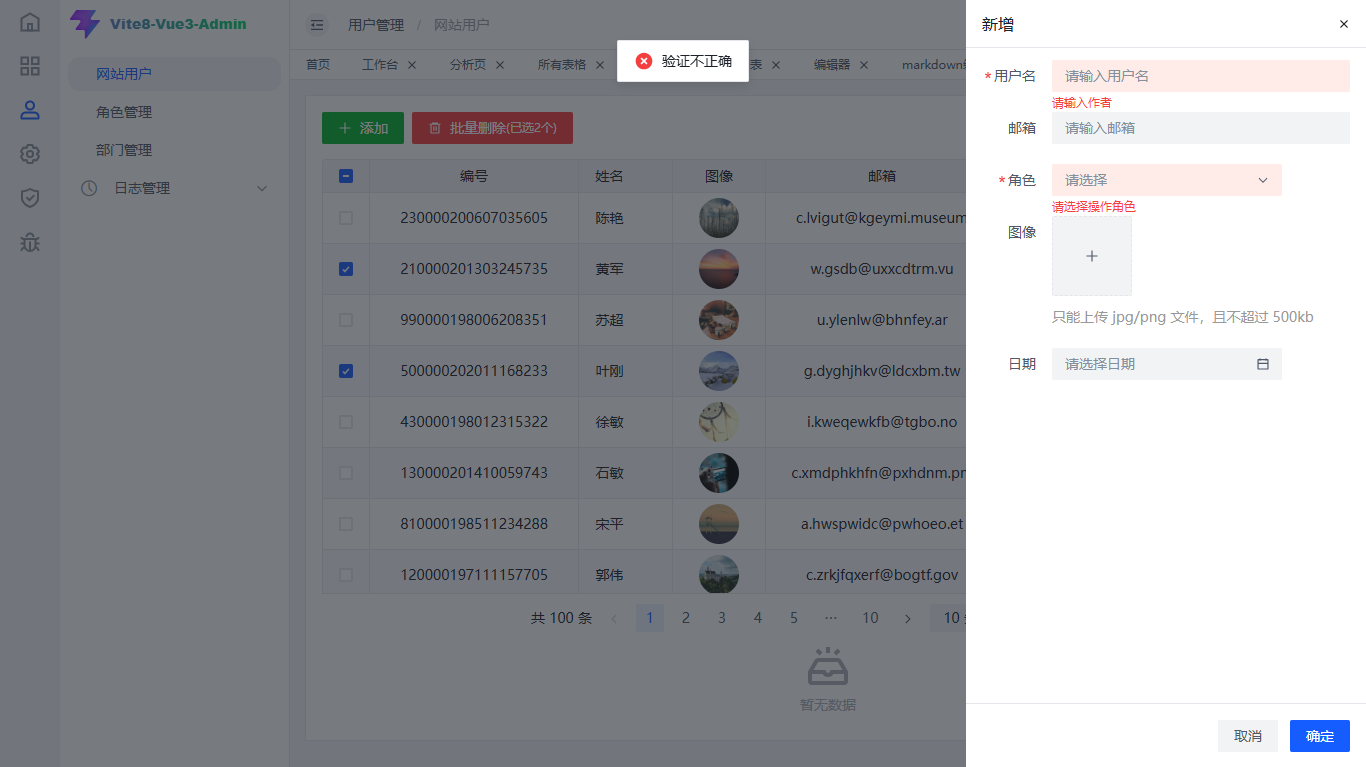Click the 确定 button in drawer
Screen dimensions: 1366x767
pyautogui.click(x=1320, y=736)
